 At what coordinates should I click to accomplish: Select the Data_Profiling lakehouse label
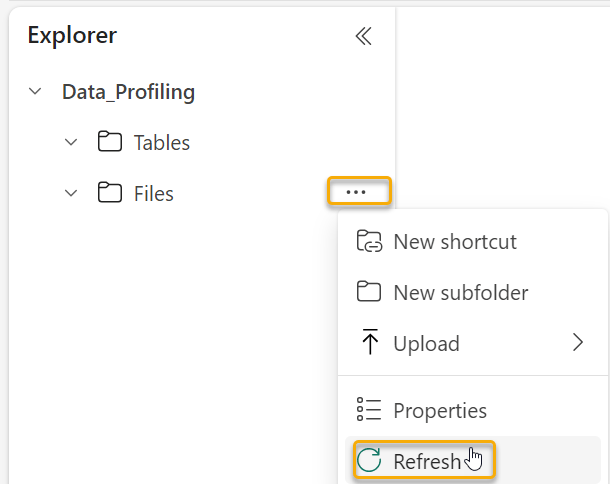click(128, 92)
